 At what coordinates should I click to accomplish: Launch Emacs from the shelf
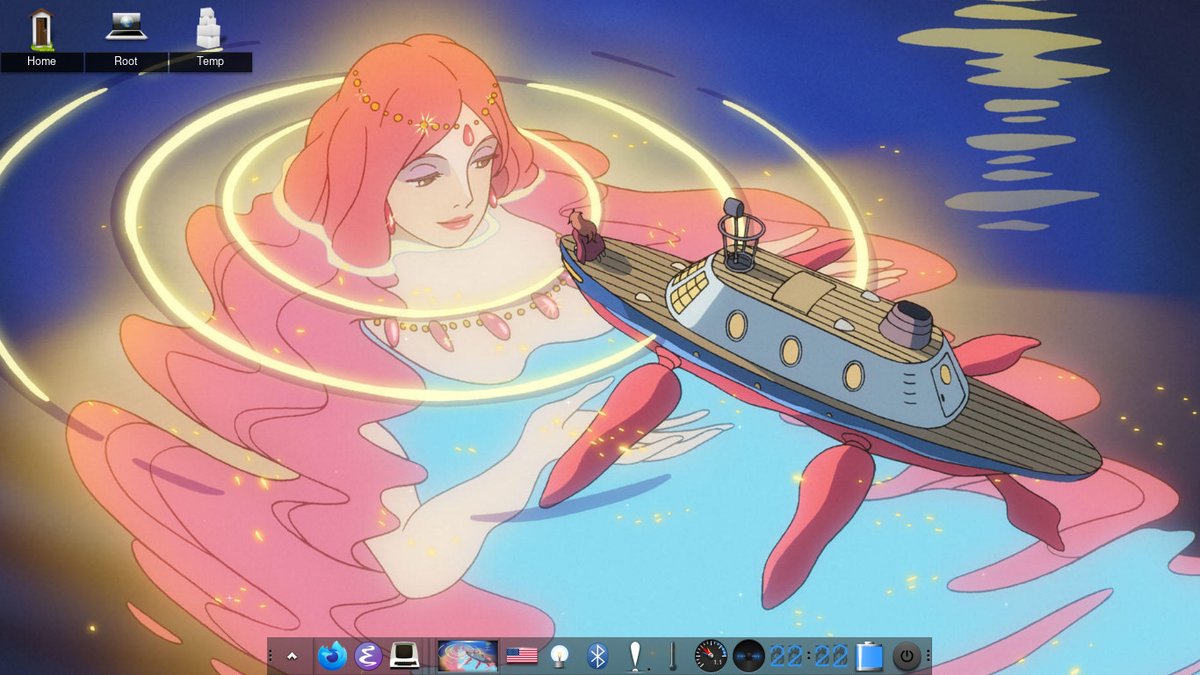tap(368, 656)
